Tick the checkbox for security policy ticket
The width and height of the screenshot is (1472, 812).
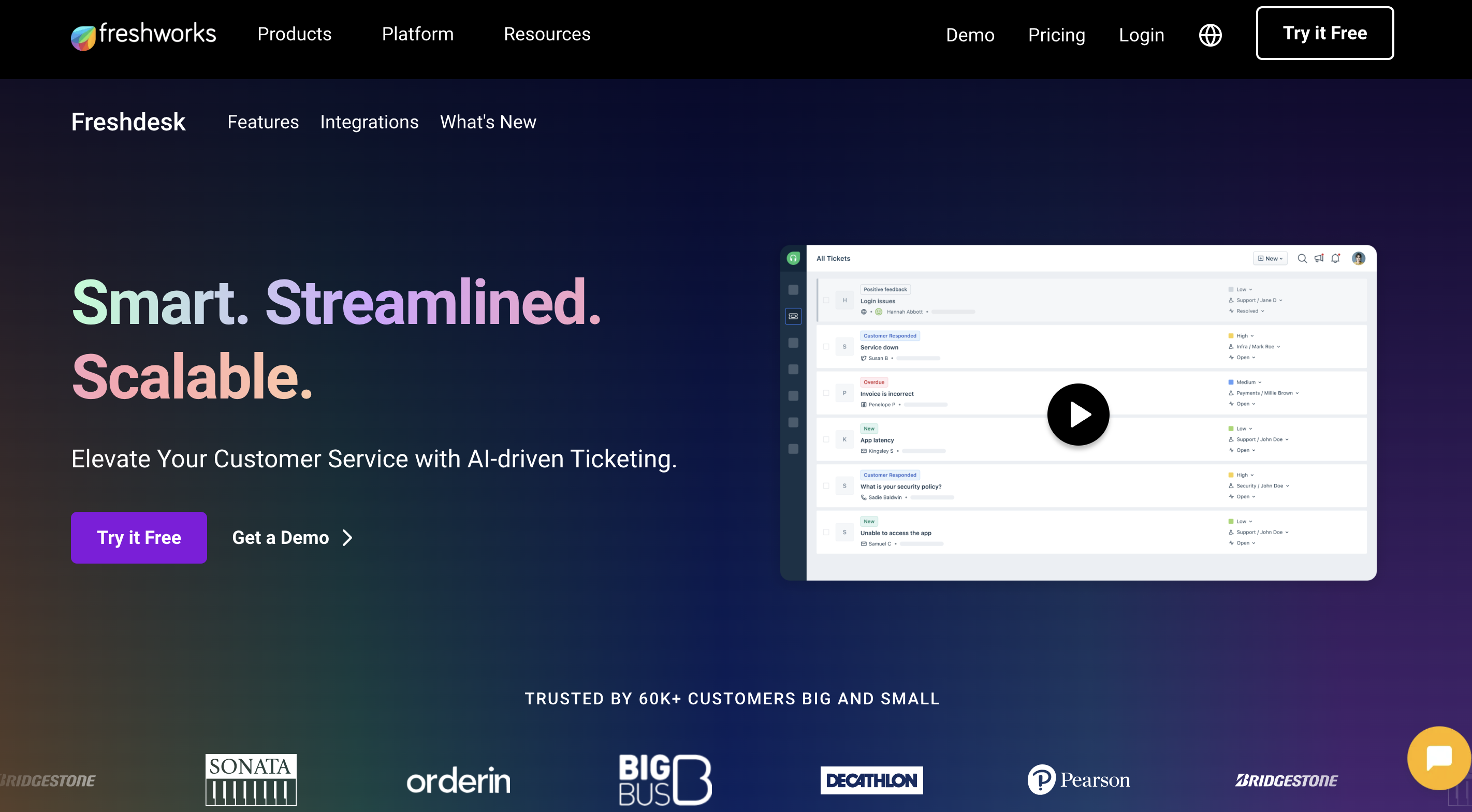826,485
